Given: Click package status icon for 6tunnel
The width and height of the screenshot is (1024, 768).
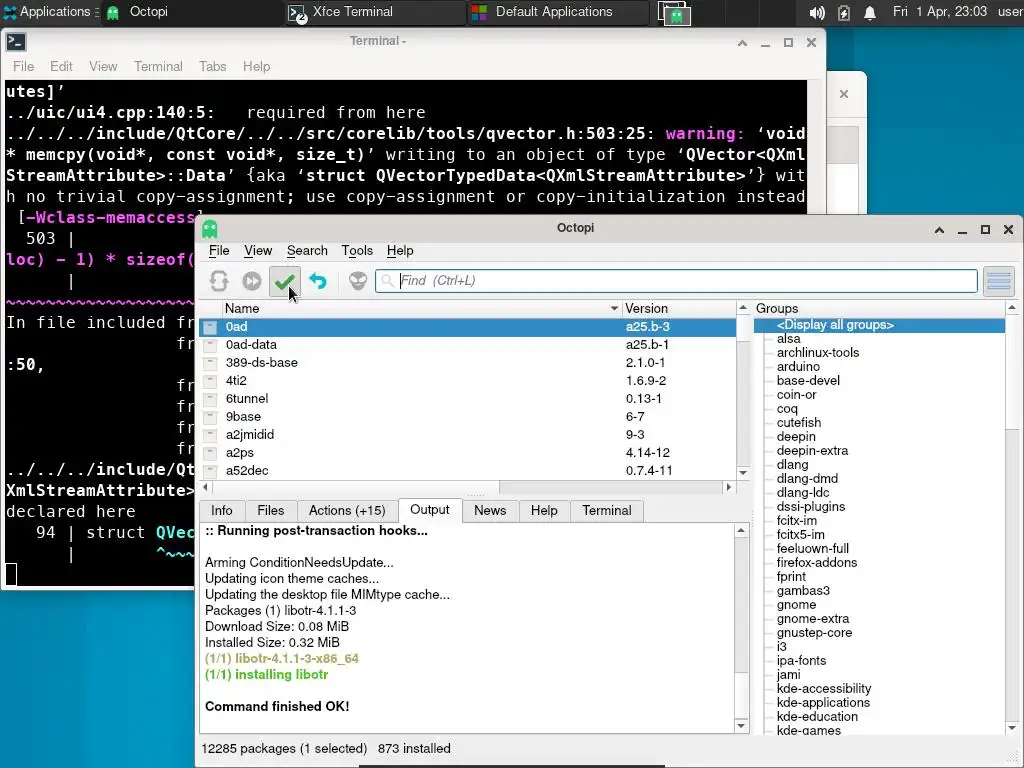Looking at the screenshot, I should 210,398.
